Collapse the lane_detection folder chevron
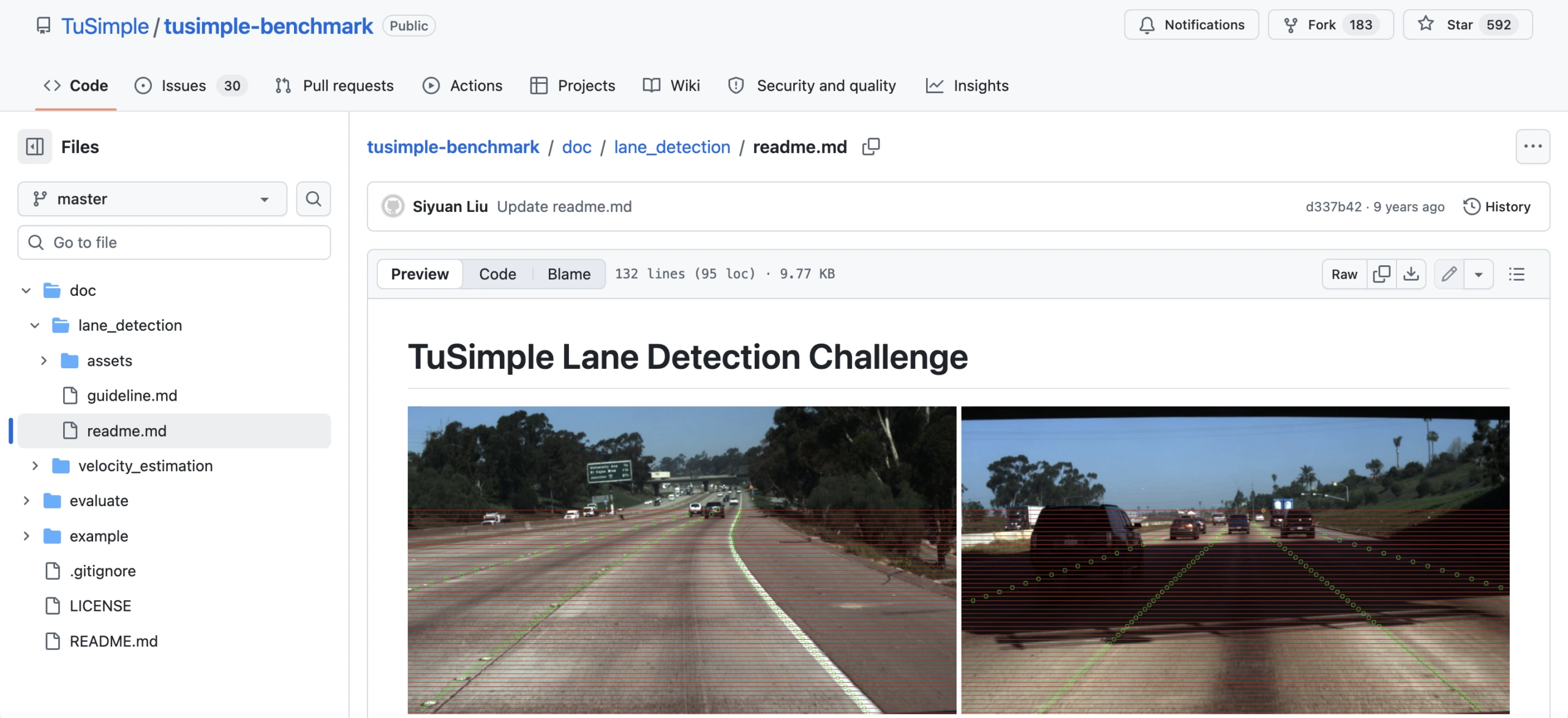The height and width of the screenshot is (718, 1568). click(35, 325)
